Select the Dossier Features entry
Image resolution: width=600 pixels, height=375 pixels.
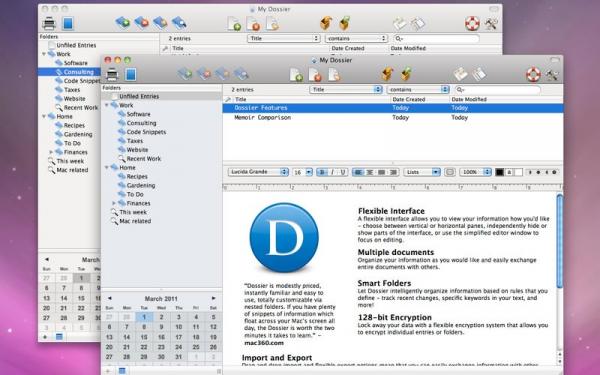pyautogui.click(x=393, y=108)
